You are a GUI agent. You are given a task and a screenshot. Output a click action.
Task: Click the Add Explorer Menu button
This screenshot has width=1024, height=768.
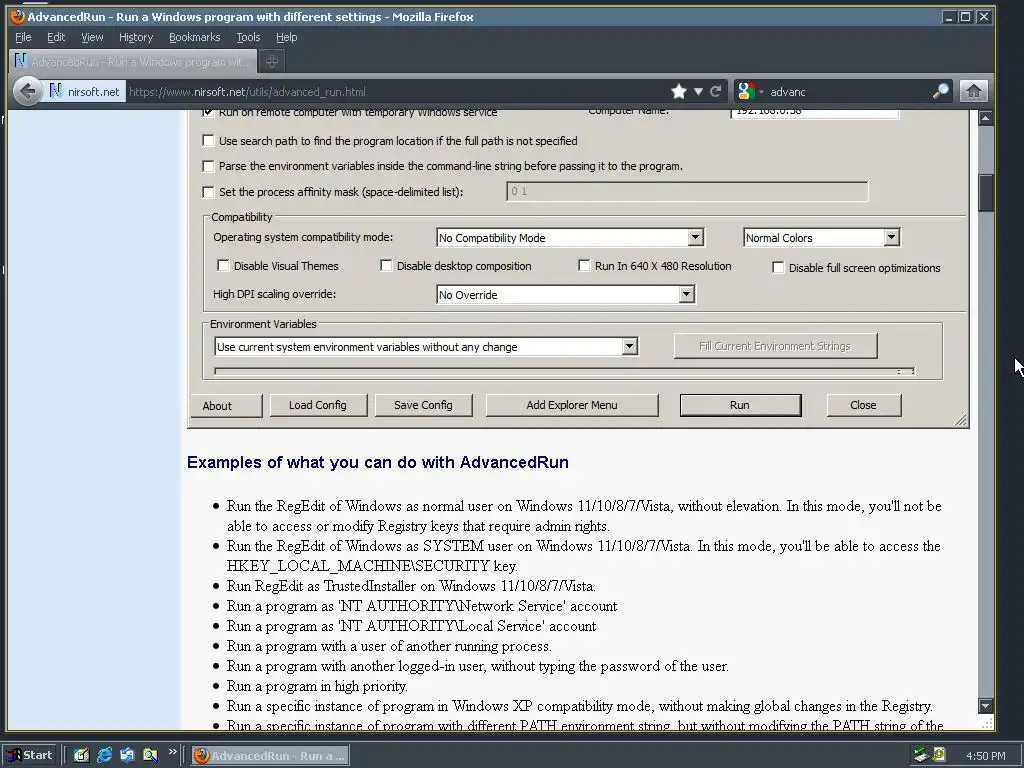pyautogui.click(x=571, y=405)
